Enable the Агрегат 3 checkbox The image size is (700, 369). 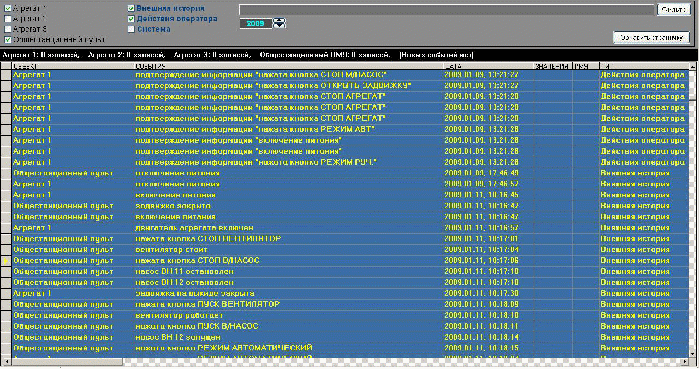pyautogui.click(x=8, y=29)
